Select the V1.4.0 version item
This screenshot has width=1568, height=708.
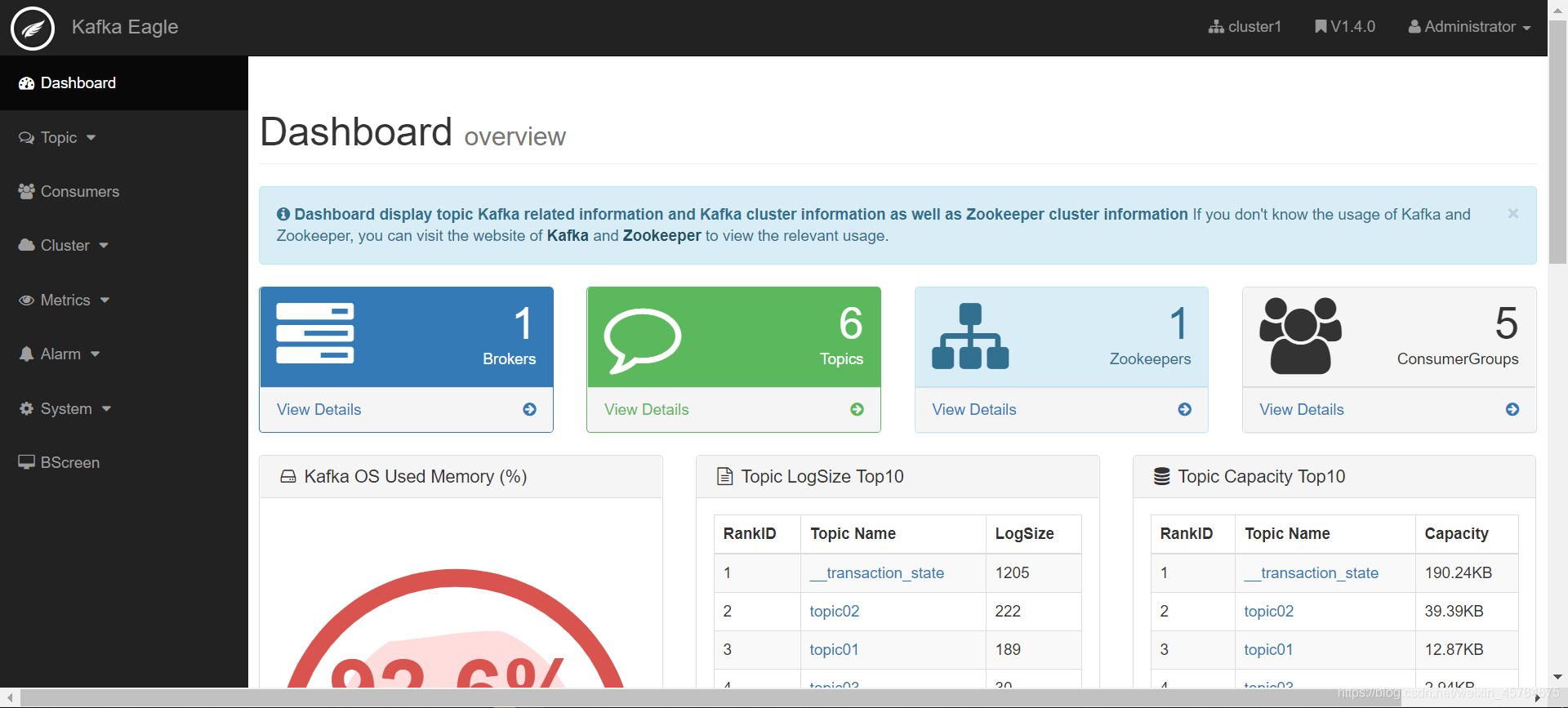tap(1345, 27)
